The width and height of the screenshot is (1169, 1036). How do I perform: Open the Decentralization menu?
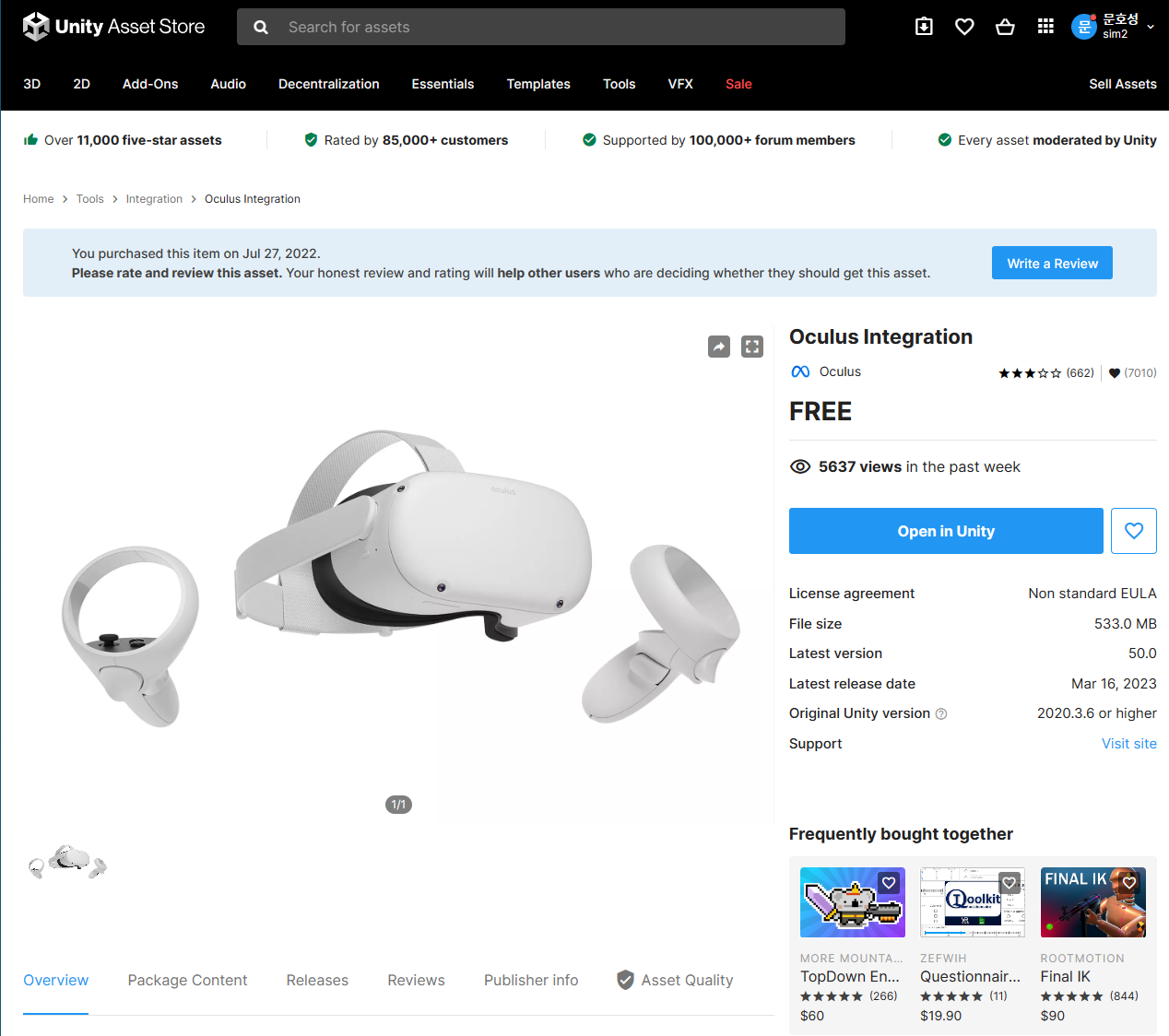click(329, 84)
